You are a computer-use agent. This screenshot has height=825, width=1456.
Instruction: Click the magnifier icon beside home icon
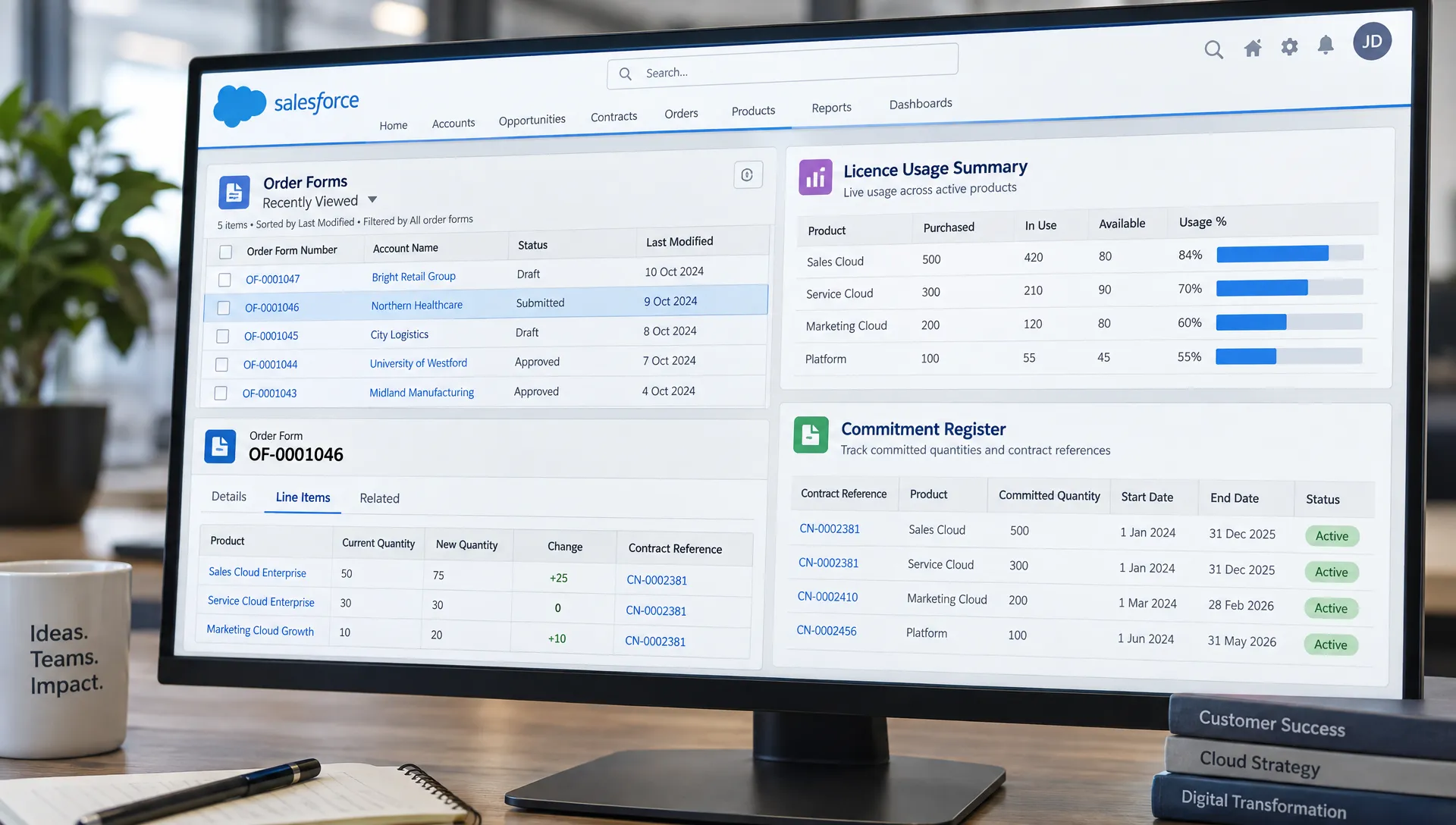click(1214, 50)
